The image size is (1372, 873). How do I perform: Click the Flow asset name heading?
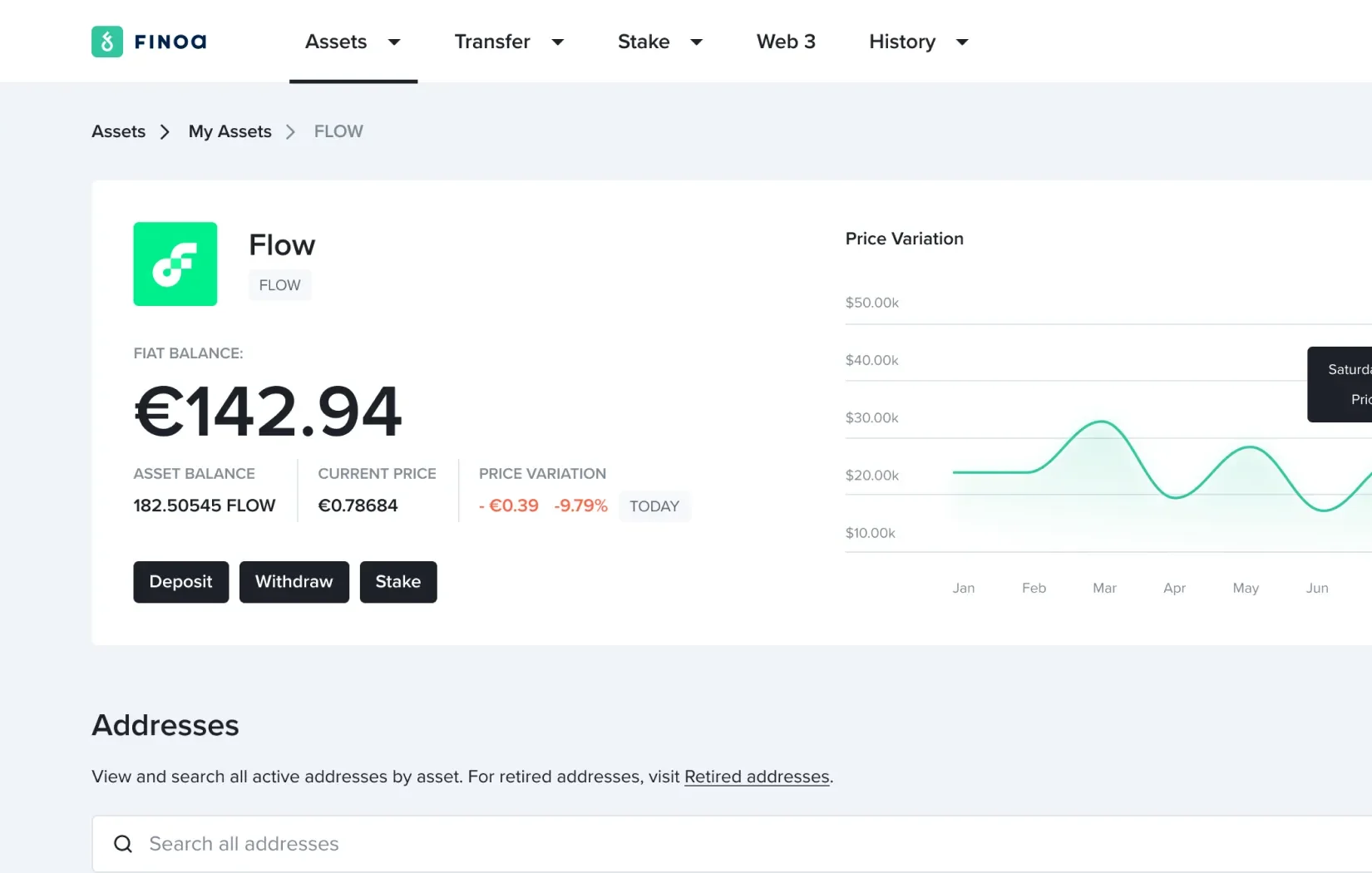tap(282, 245)
